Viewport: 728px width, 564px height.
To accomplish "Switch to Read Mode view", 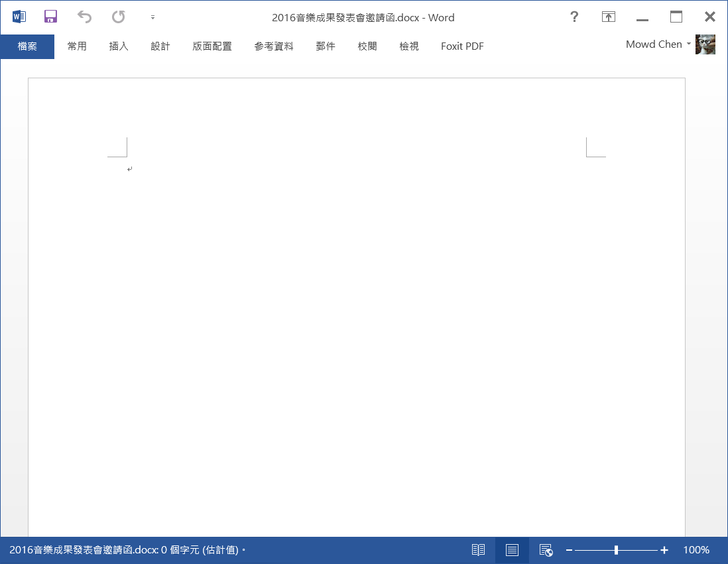I will (478, 550).
